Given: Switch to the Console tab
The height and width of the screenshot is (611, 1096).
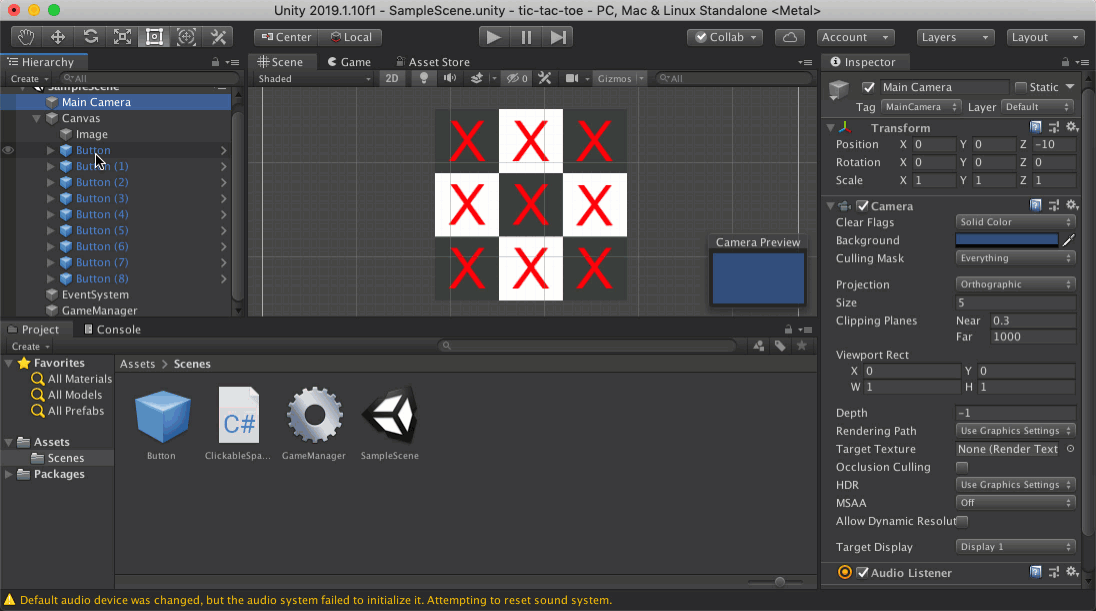Looking at the screenshot, I should (112, 329).
